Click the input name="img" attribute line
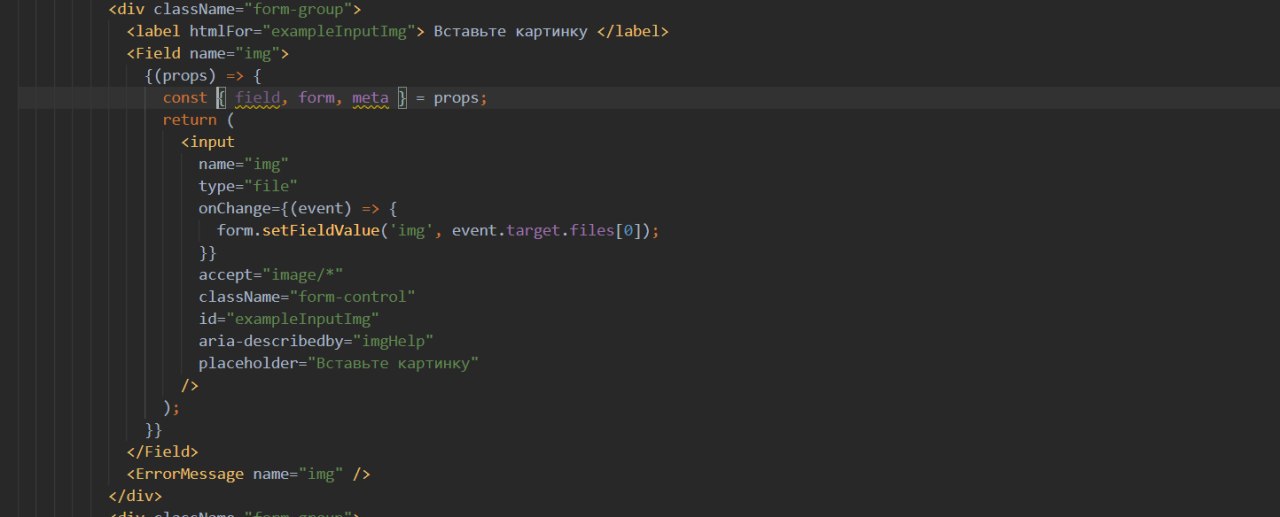The width and height of the screenshot is (1280, 517). tap(244, 164)
